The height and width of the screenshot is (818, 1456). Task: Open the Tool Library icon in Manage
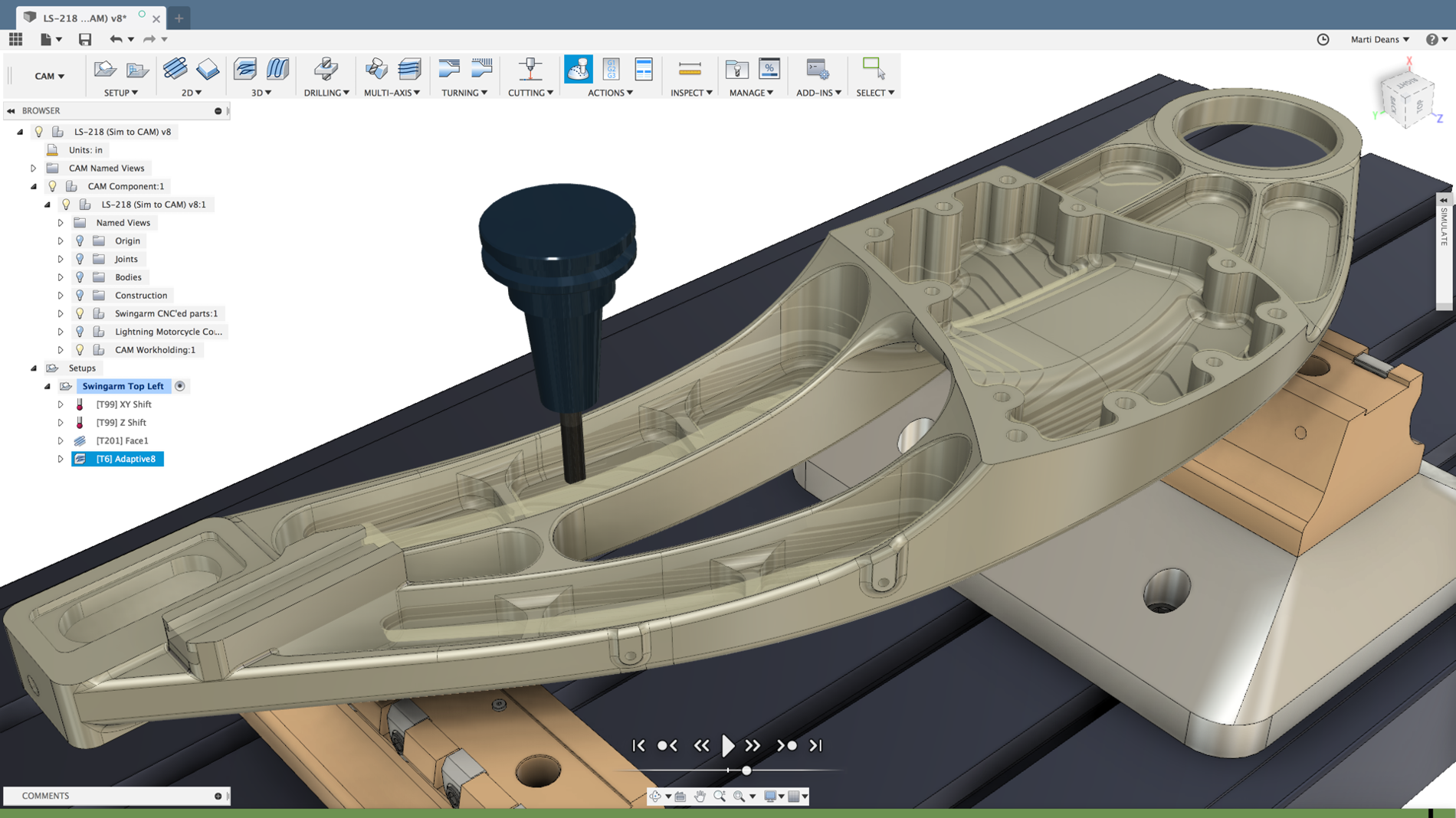pyautogui.click(x=736, y=69)
